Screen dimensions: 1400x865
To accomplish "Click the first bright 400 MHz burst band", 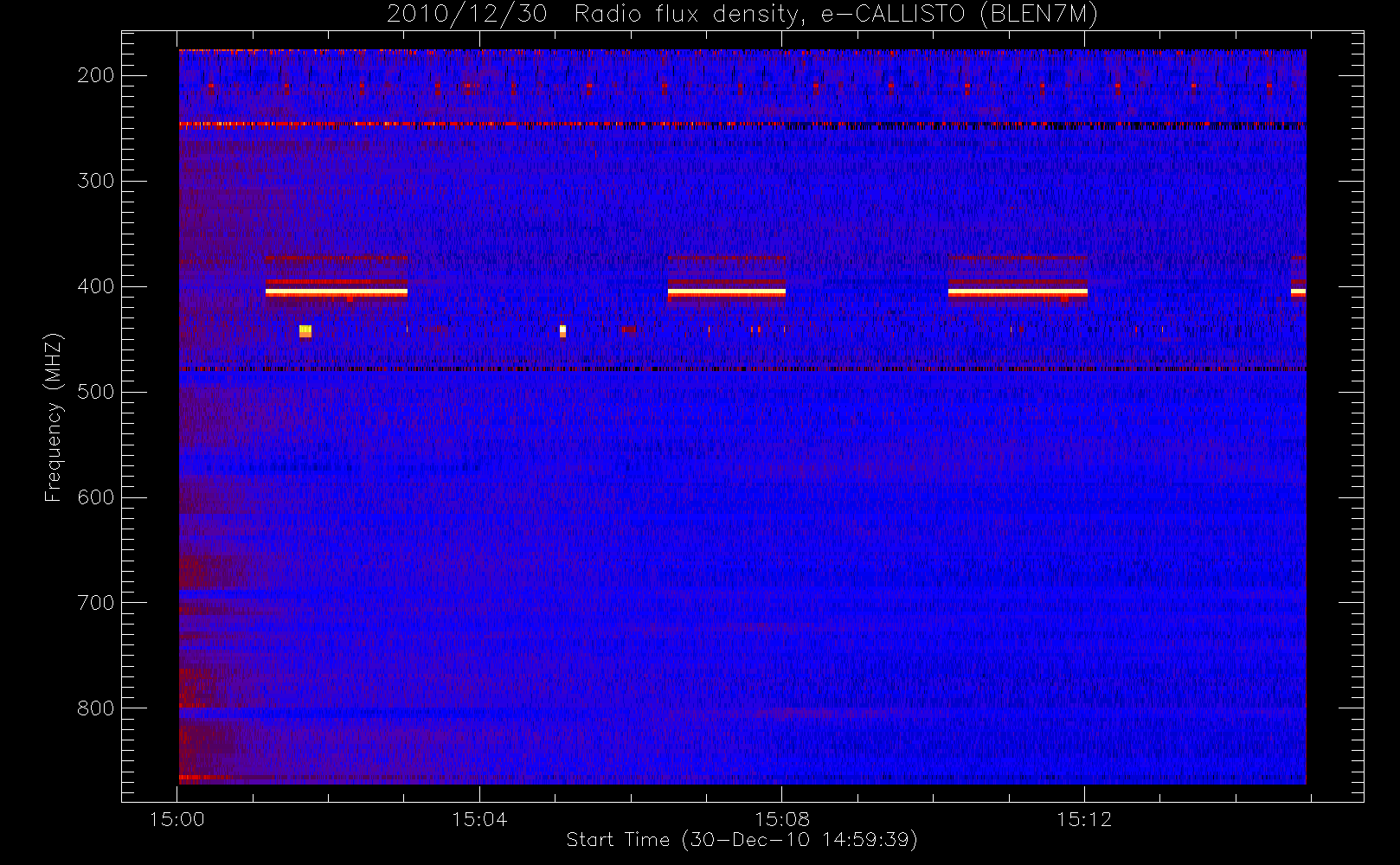I will point(337,292).
